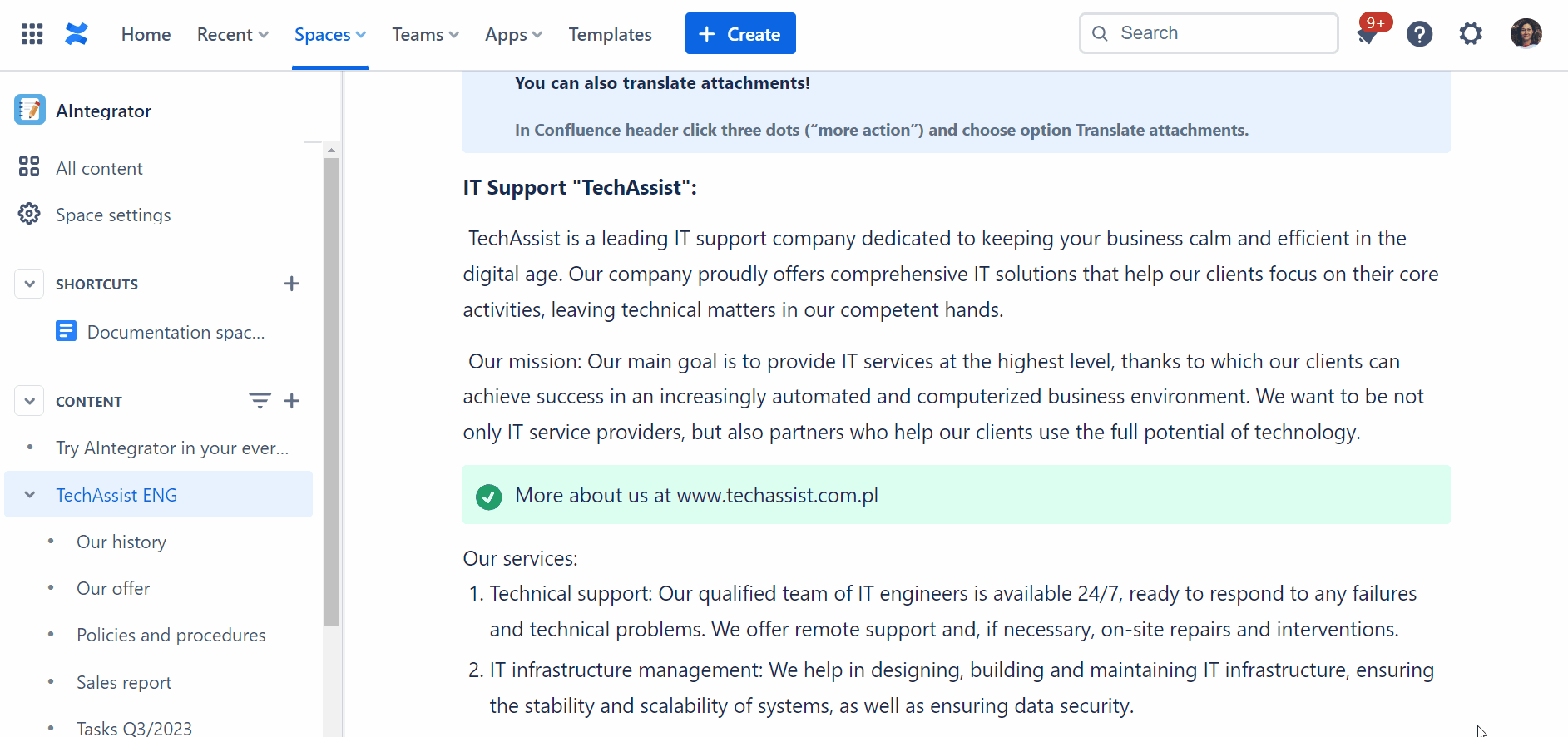1568x737 pixels.
Task: Open the Our offer page
Action: tap(113, 588)
